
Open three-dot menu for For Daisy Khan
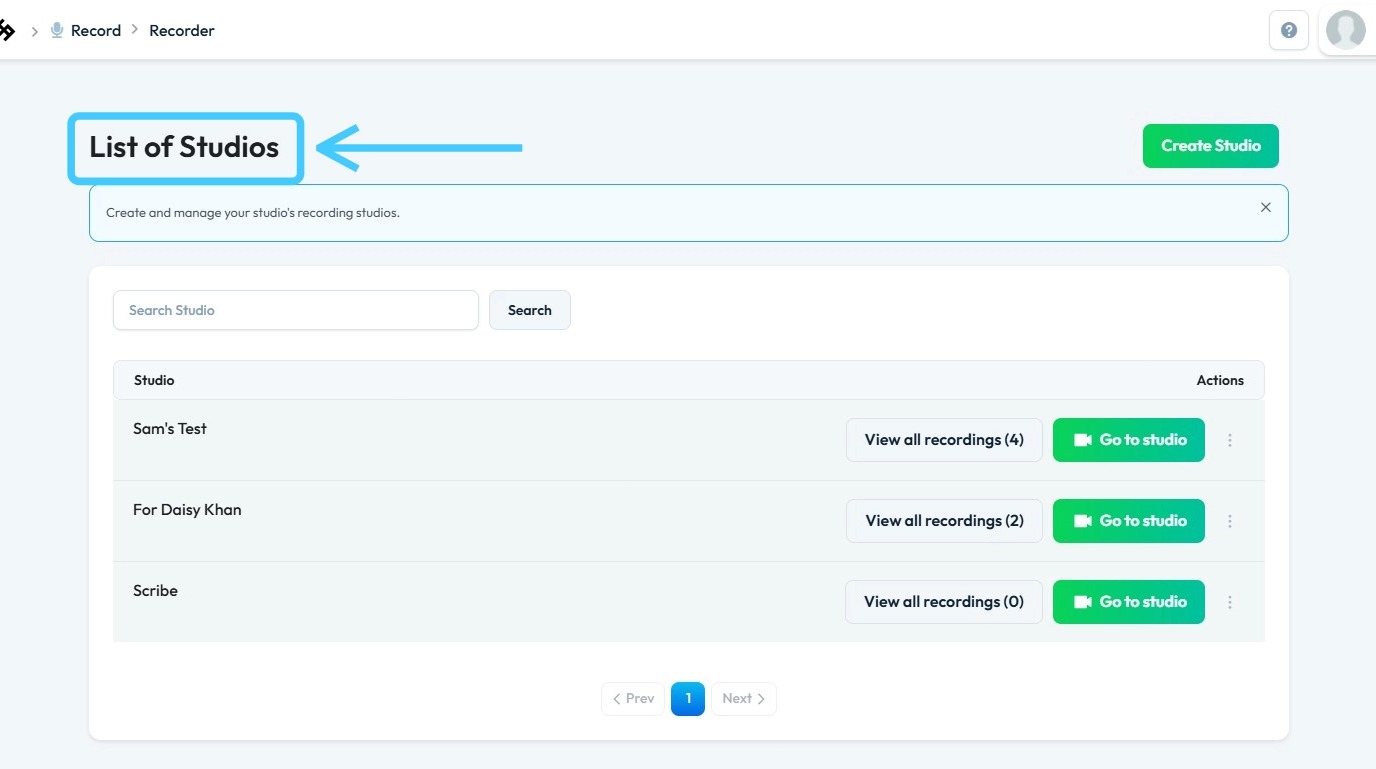(1230, 521)
